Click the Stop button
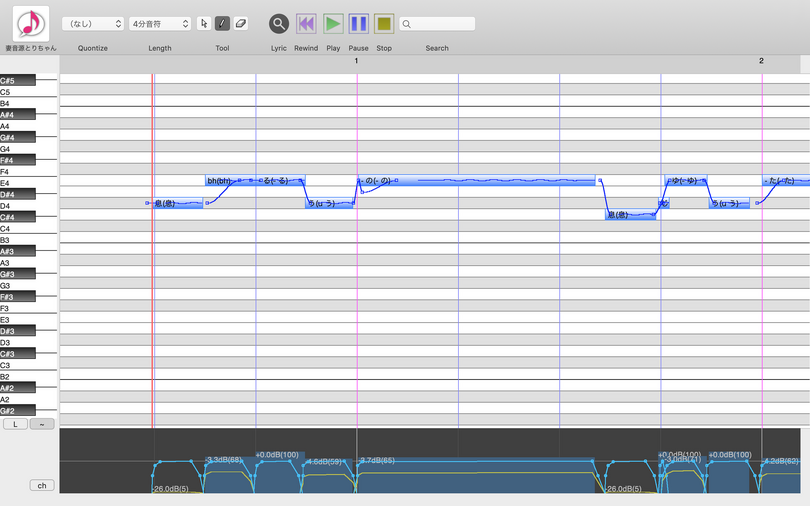 [x=384, y=24]
